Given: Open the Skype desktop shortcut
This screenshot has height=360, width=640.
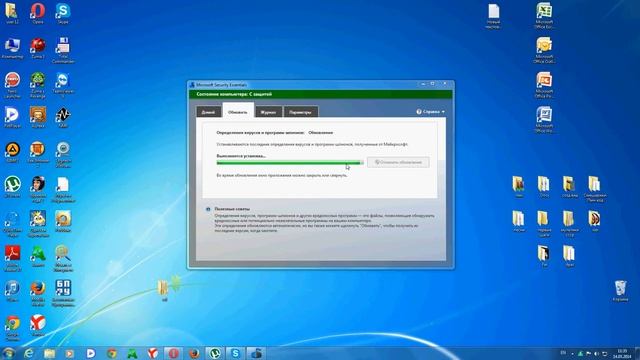Looking at the screenshot, I should (x=63, y=13).
